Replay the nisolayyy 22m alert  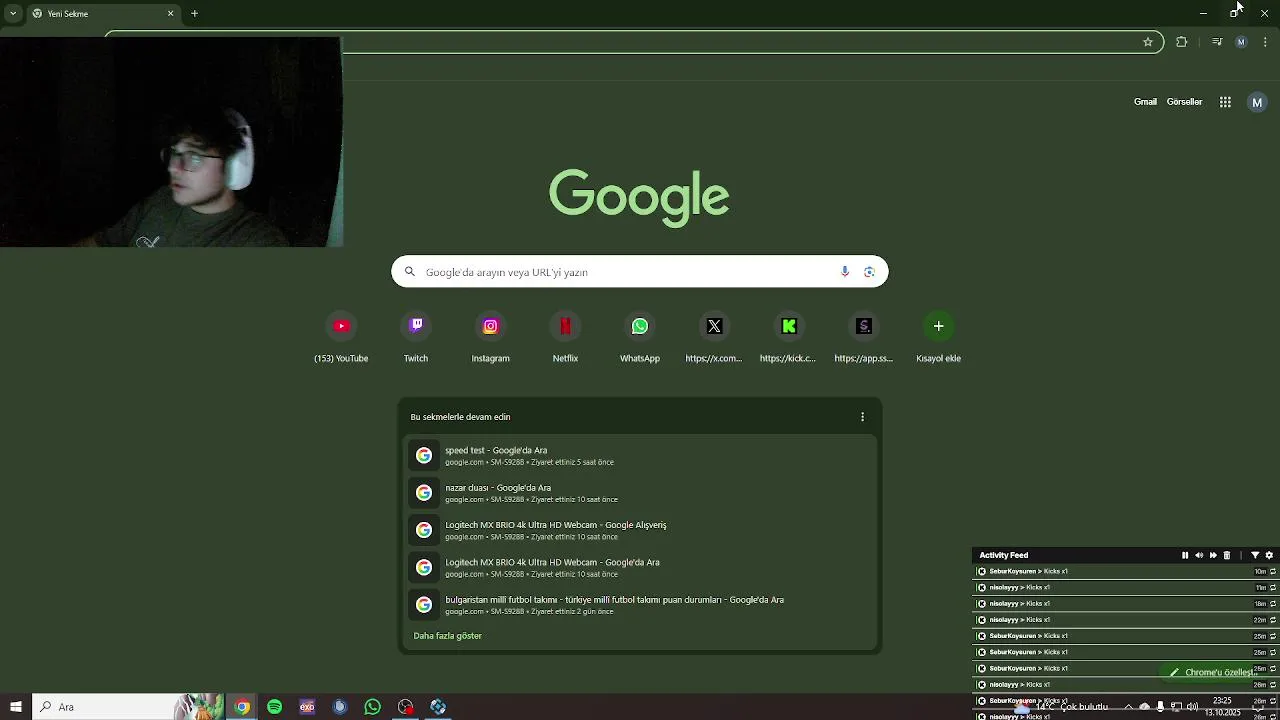coord(1272,620)
